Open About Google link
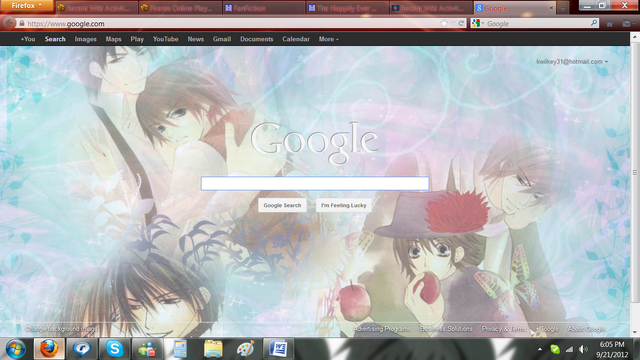The width and height of the screenshot is (640, 360). click(586, 329)
